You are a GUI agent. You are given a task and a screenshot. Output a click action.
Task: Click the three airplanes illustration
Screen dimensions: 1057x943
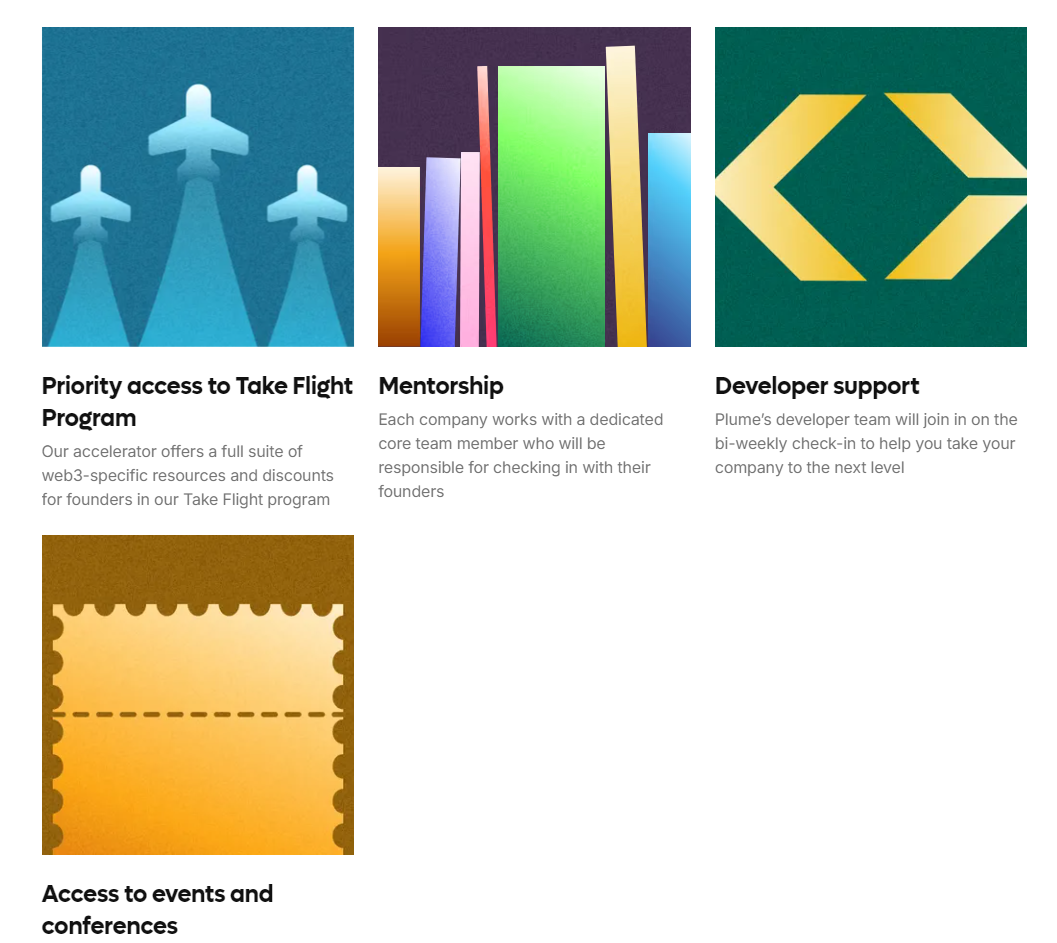[198, 187]
